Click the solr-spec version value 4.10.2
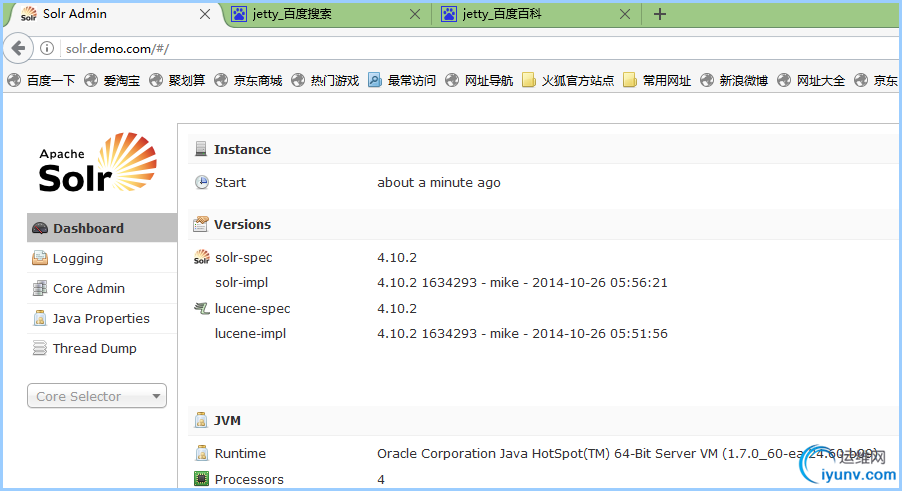Screen dimensions: 902x491 click(397, 257)
